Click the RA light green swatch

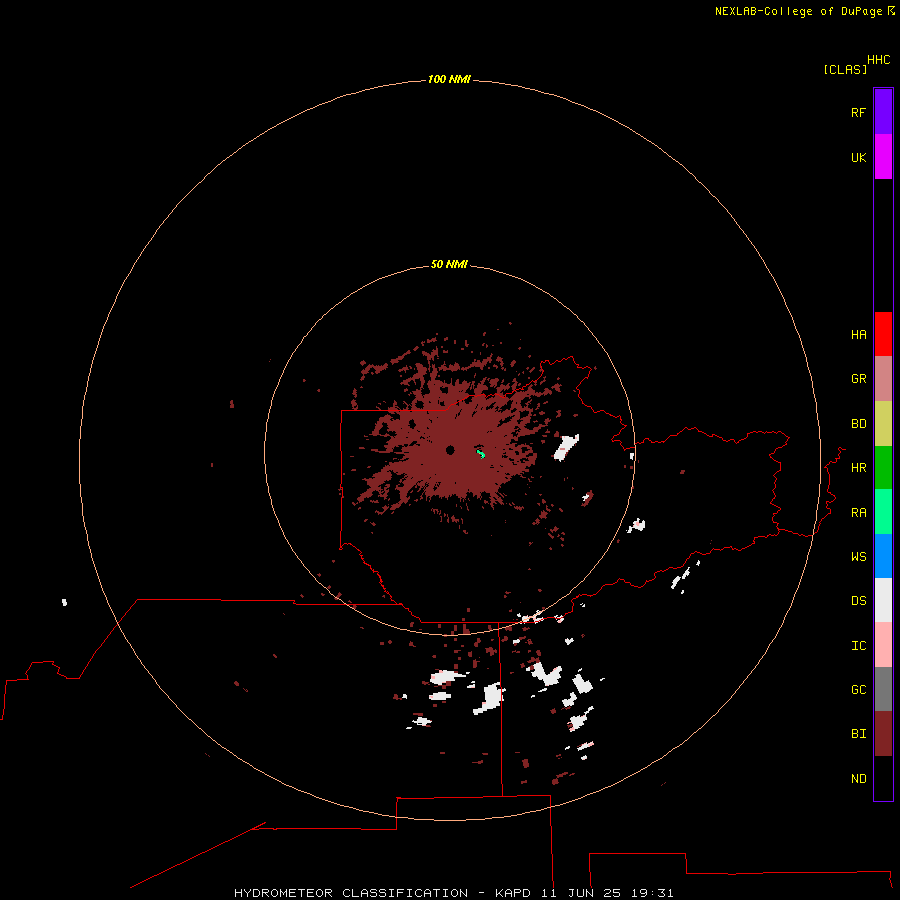(x=883, y=512)
